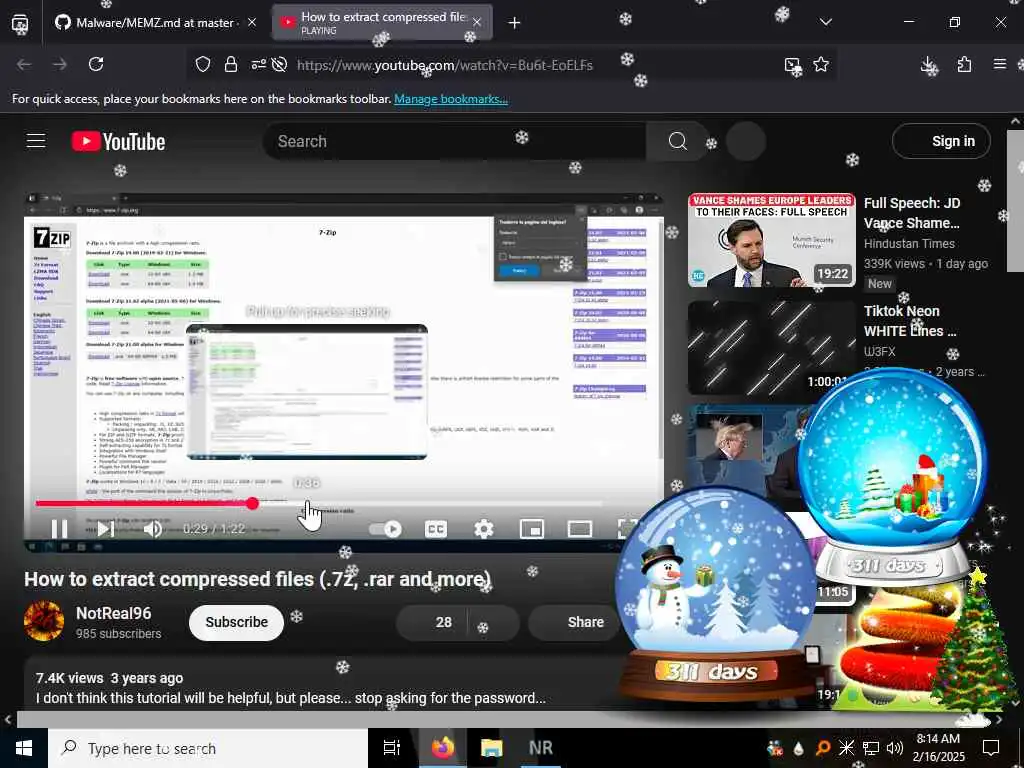Open Hindustan Times channel name
This screenshot has height=768, width=1024.
[909, 244]
